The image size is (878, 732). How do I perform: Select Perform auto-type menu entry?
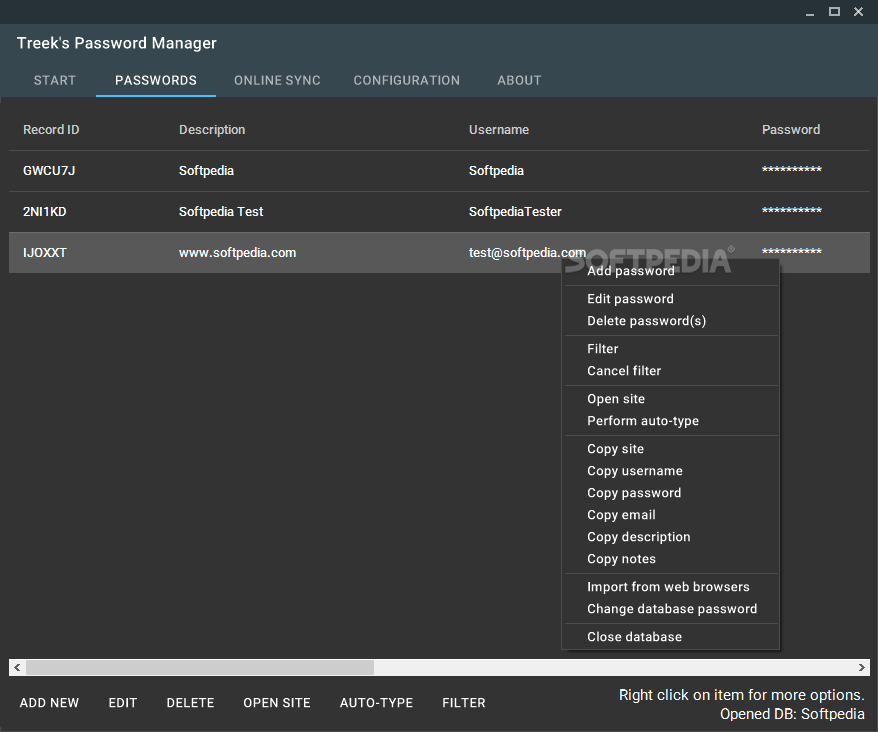[670, 421]
